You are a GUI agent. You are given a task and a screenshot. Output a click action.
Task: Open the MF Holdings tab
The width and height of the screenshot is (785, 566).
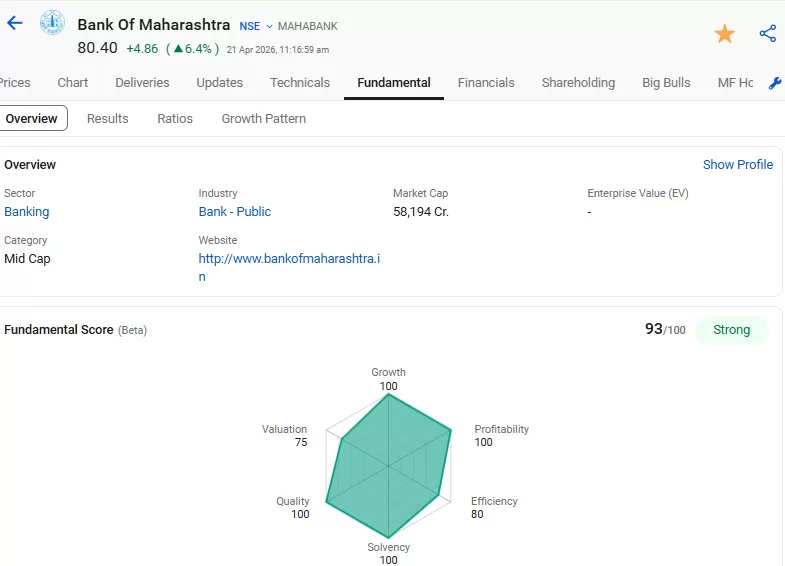tap(735, 83)
